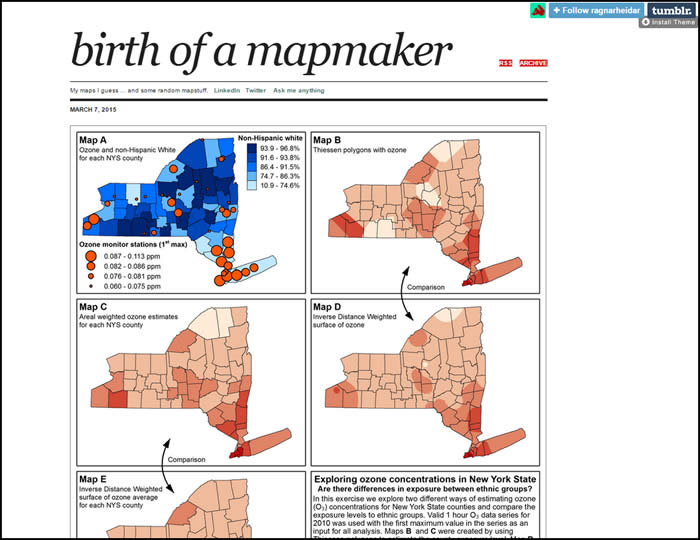Click the 'Ask me anything' link
Image resolution: width=700 pixels, height=540 pixels.
[x=298, y=90]
